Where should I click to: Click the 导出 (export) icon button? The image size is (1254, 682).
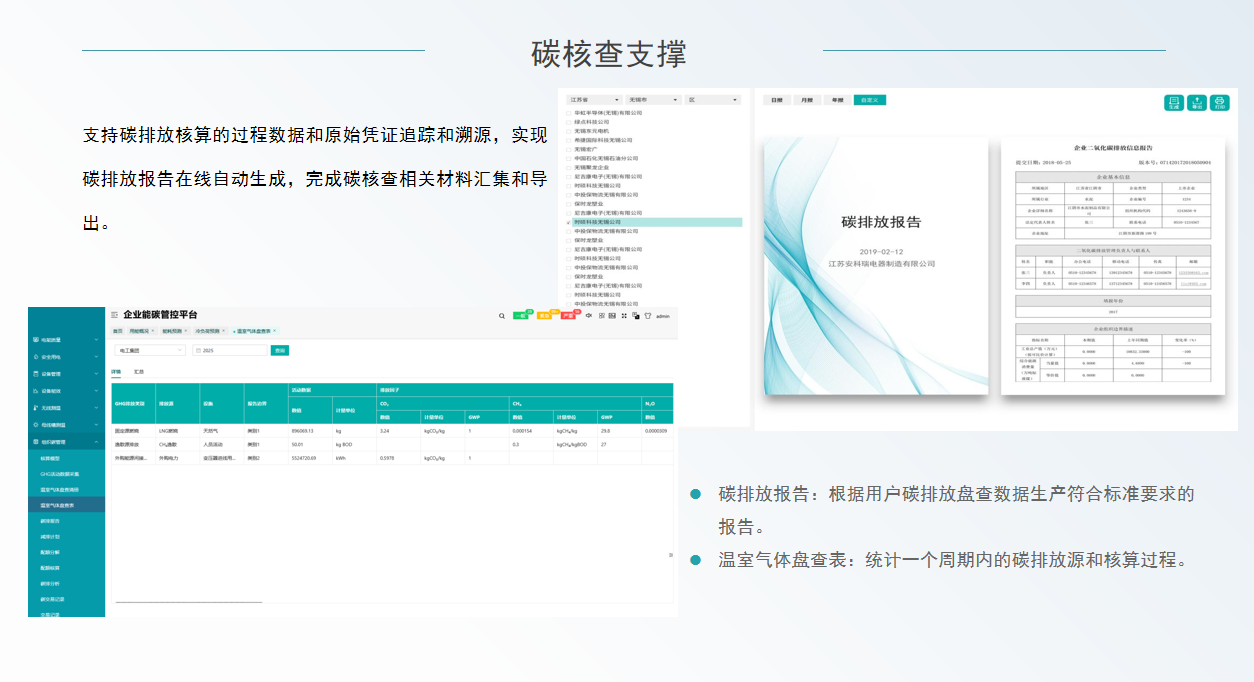click(1197, 102)
